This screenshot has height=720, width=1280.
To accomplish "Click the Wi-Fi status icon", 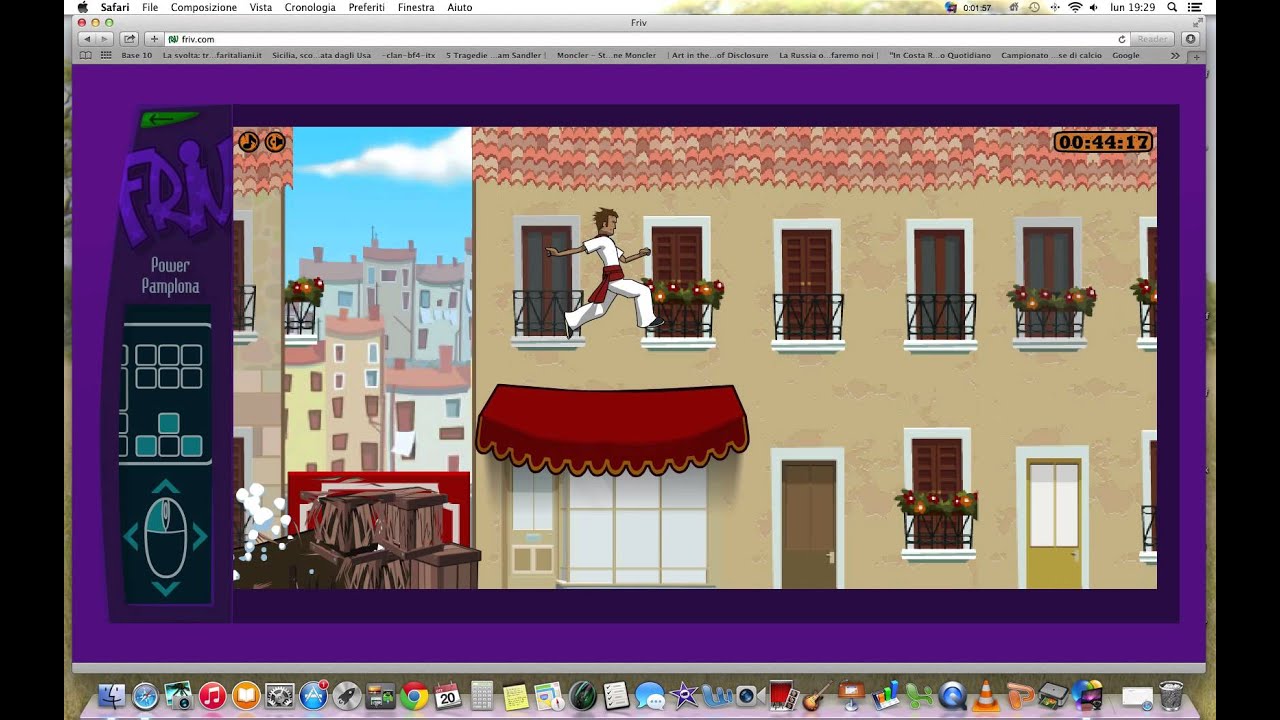I will coord(1075,7).
